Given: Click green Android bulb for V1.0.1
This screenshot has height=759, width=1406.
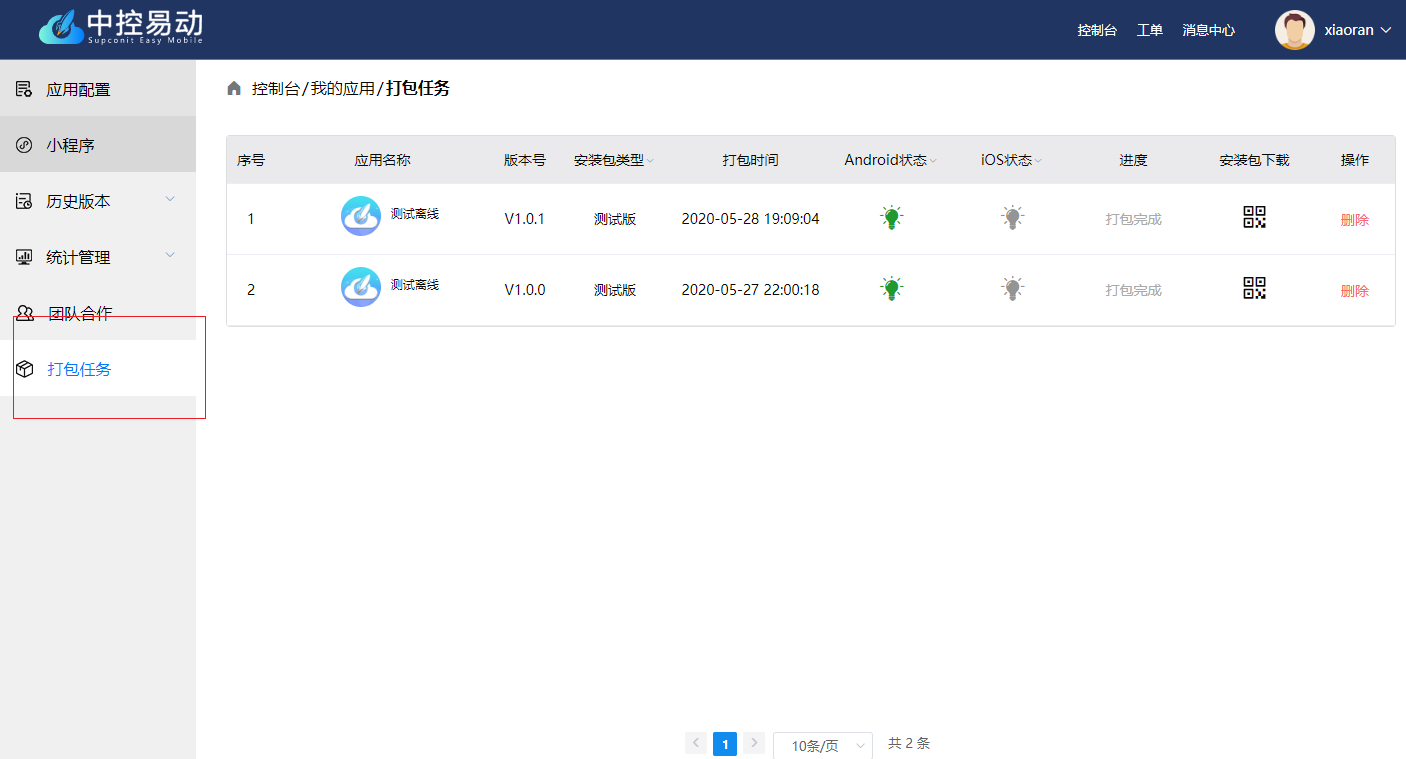Looking at the screenshot, I should 892,217.
